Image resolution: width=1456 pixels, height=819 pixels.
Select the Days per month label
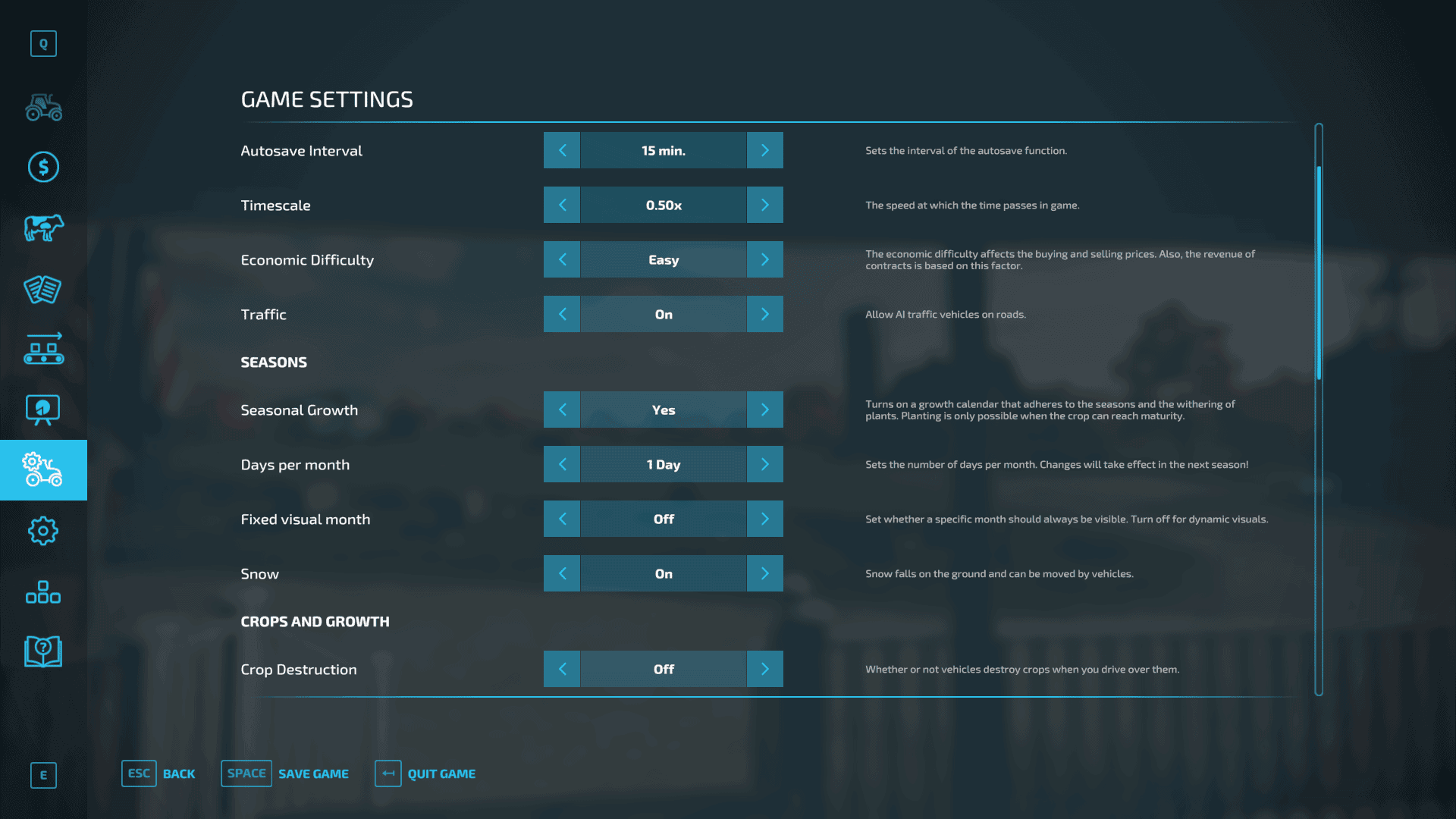pos(295,465)
